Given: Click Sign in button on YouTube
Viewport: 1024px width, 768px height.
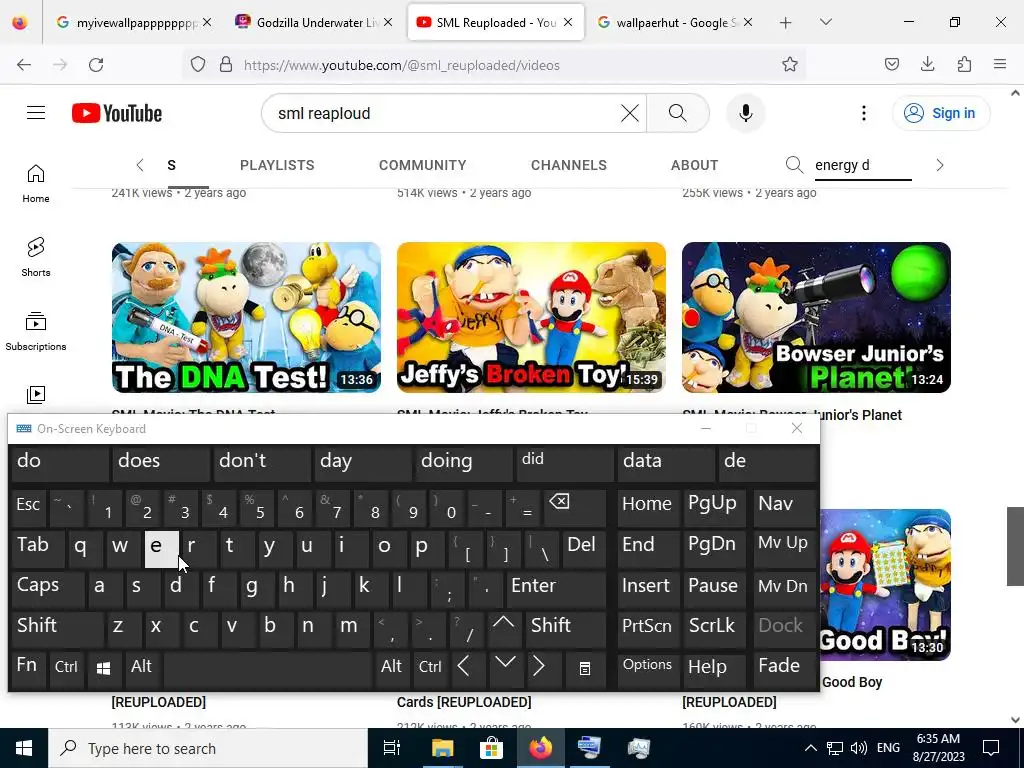Looking at the screenshot, I should pos(941,113).
